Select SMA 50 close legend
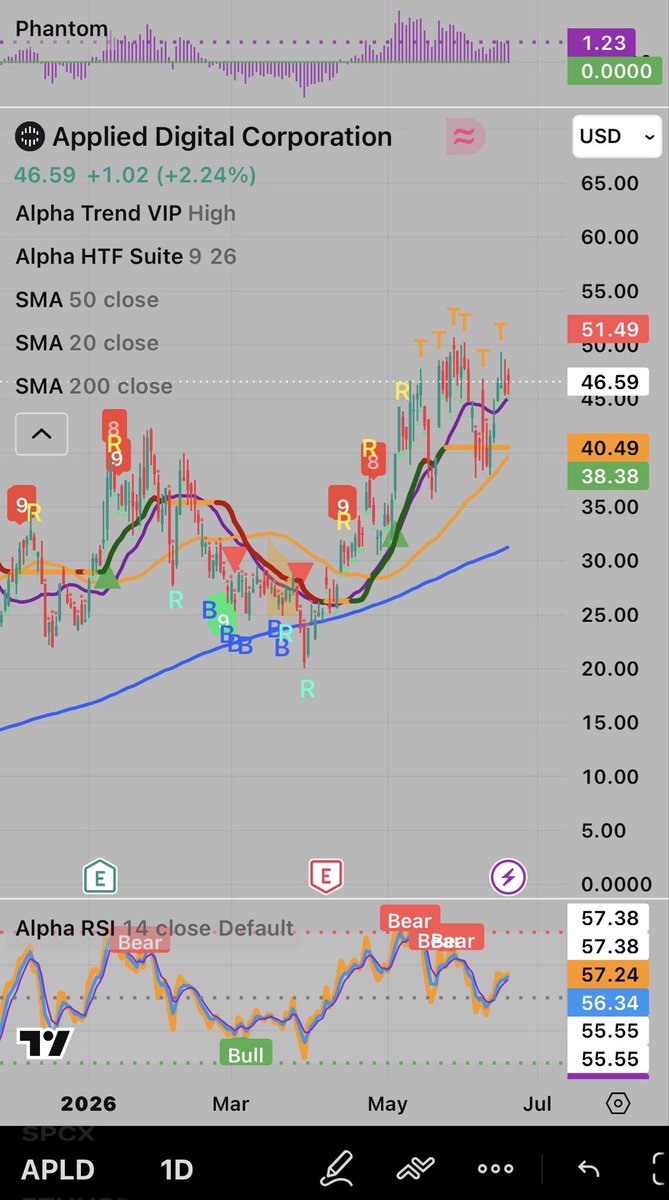669x1200 pixels. point(87,300)
